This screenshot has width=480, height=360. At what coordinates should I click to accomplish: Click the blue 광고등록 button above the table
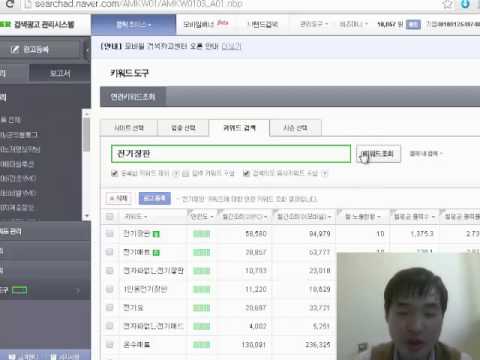point(155,198)
